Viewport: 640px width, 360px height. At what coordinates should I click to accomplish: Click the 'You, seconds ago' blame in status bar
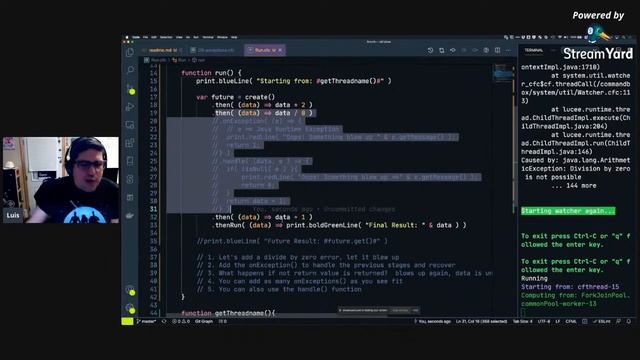[433, 322]
